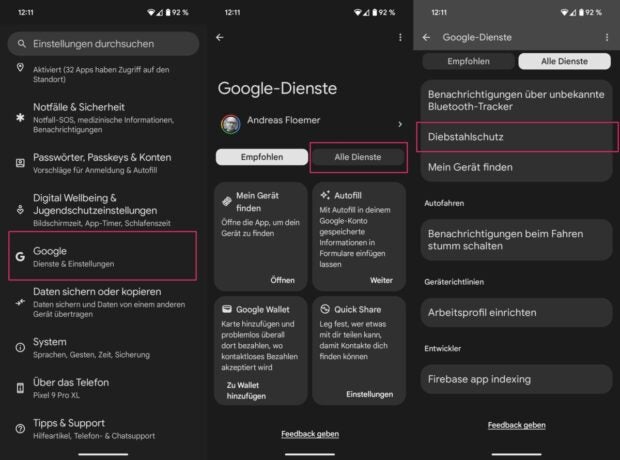Click the search magnifier icon in settings

pyautogui.click(x=22, y=44)
